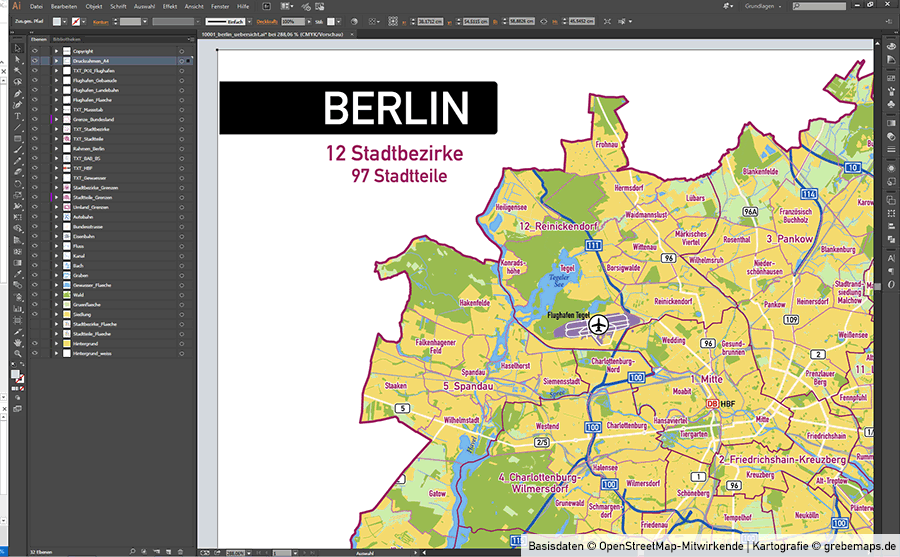This screenshot has height=557, width=900.
Task: Click the locate object magnifier in Layers panel
Action: [x=132, y=550]
